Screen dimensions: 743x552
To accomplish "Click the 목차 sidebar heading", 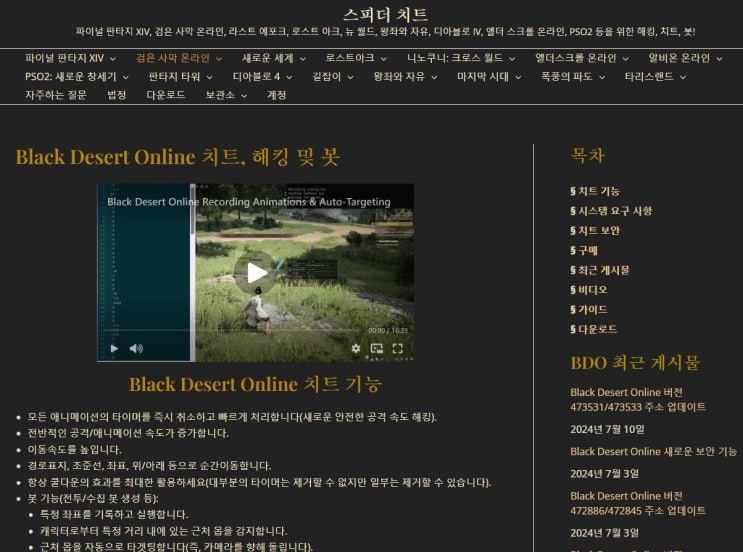I will coord(588,155).
